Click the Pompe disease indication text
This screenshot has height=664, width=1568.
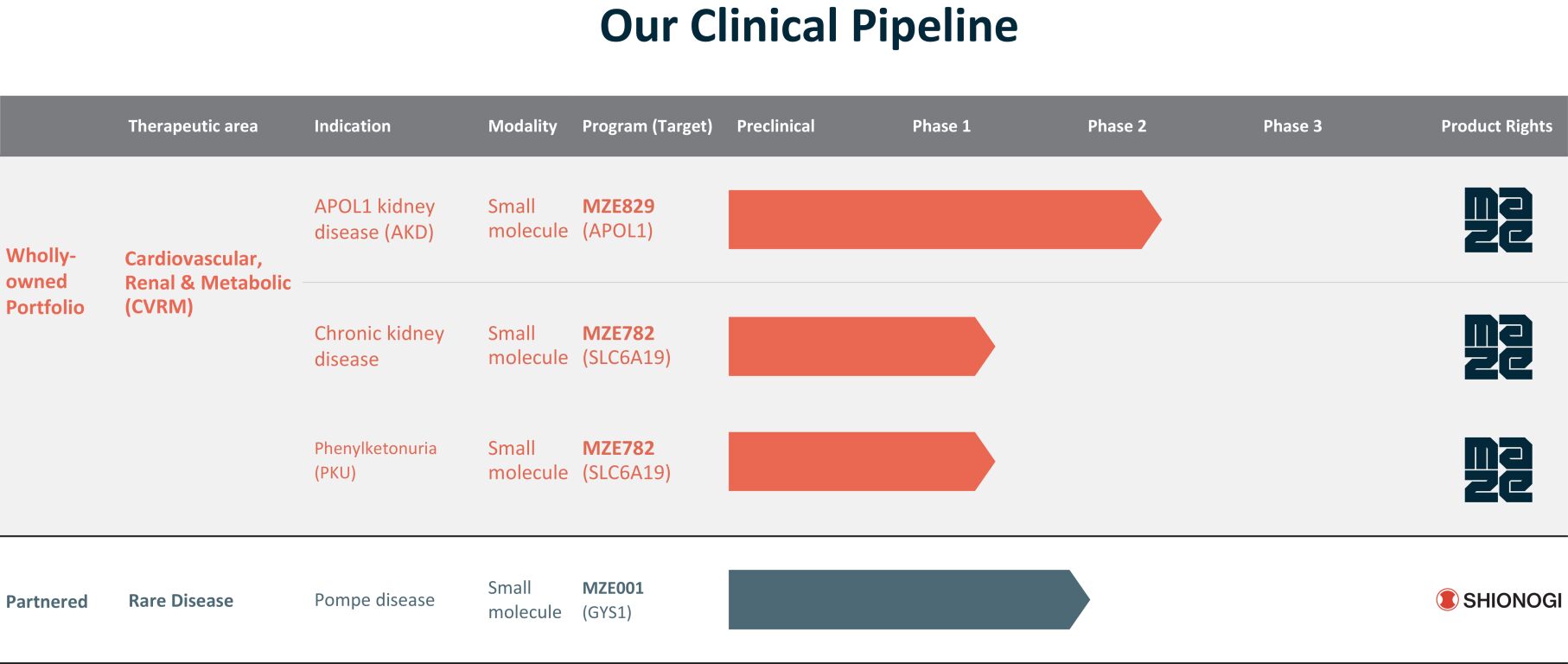pyautogui.click(x=374, y=600)
